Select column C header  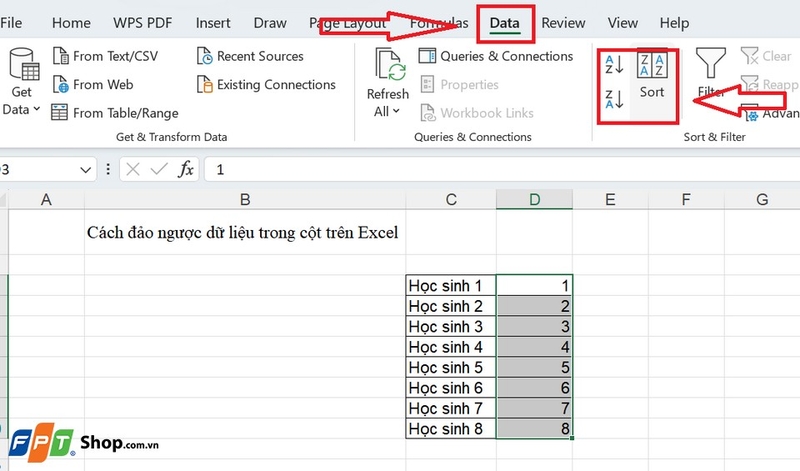pyautogui.click(x=451, y=200)
